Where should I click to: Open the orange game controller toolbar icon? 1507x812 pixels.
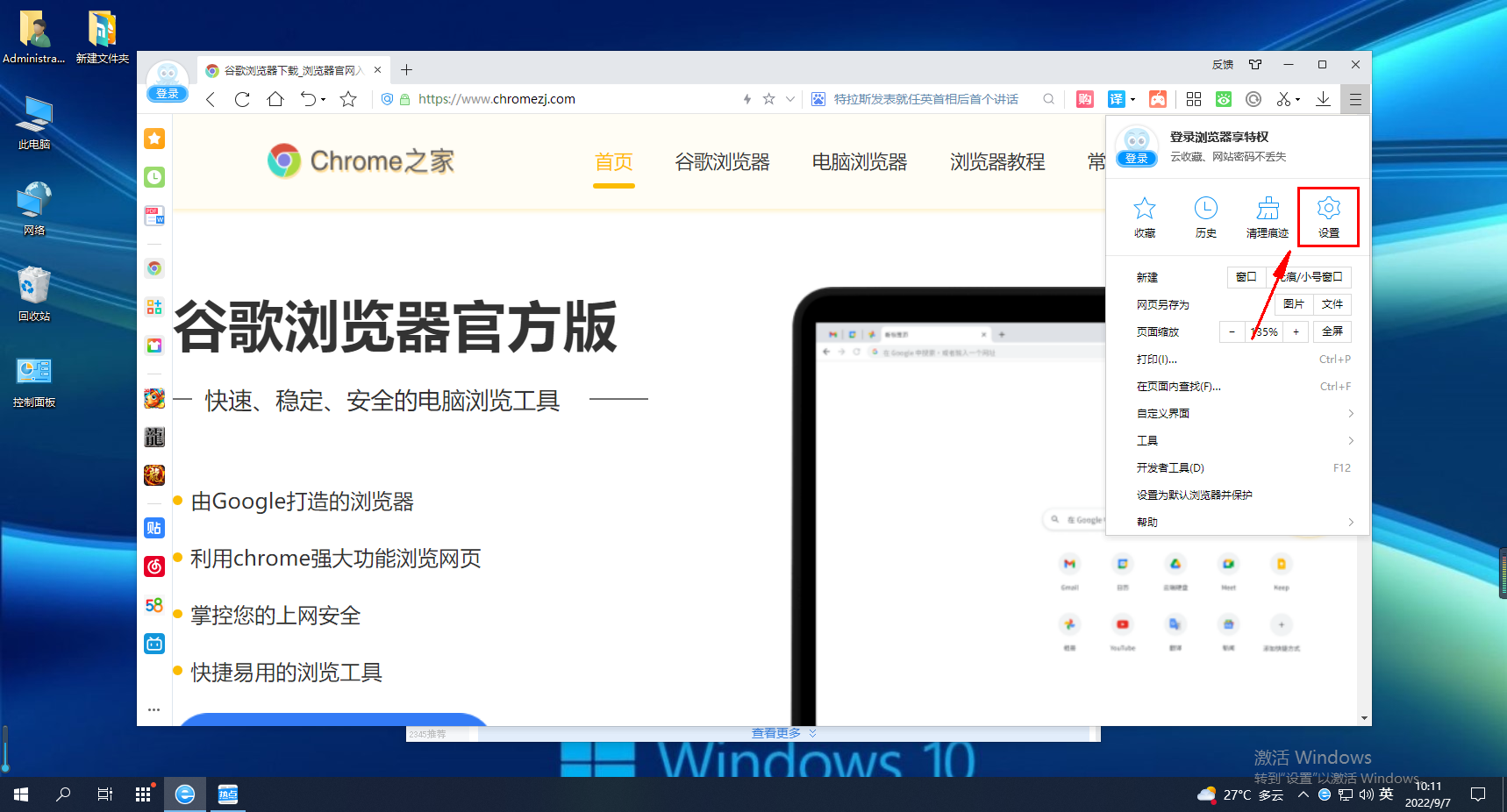[x=1158, y=99]
